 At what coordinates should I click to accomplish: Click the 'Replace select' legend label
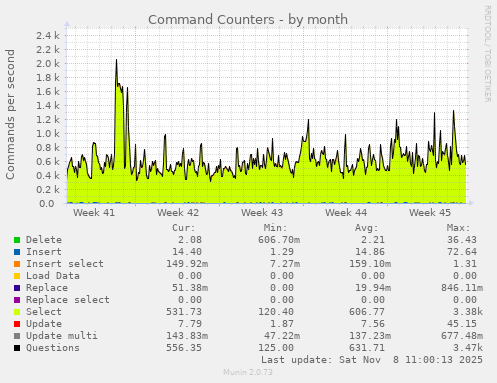[x=68, y=300]
